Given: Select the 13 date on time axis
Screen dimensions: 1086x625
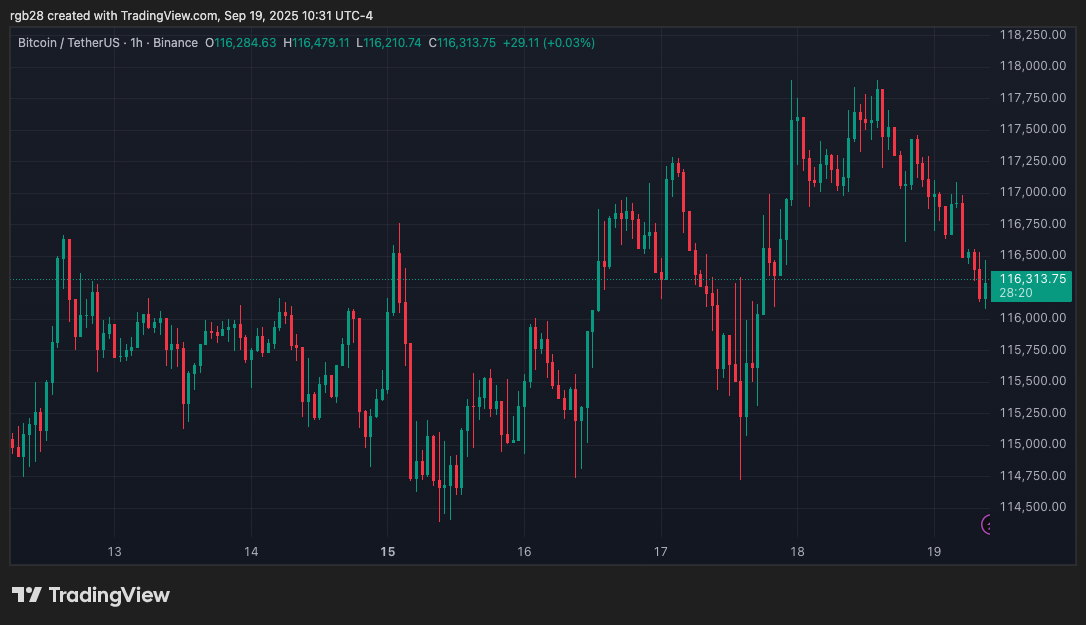Looking at the screenshot, I should coord(115,551).
